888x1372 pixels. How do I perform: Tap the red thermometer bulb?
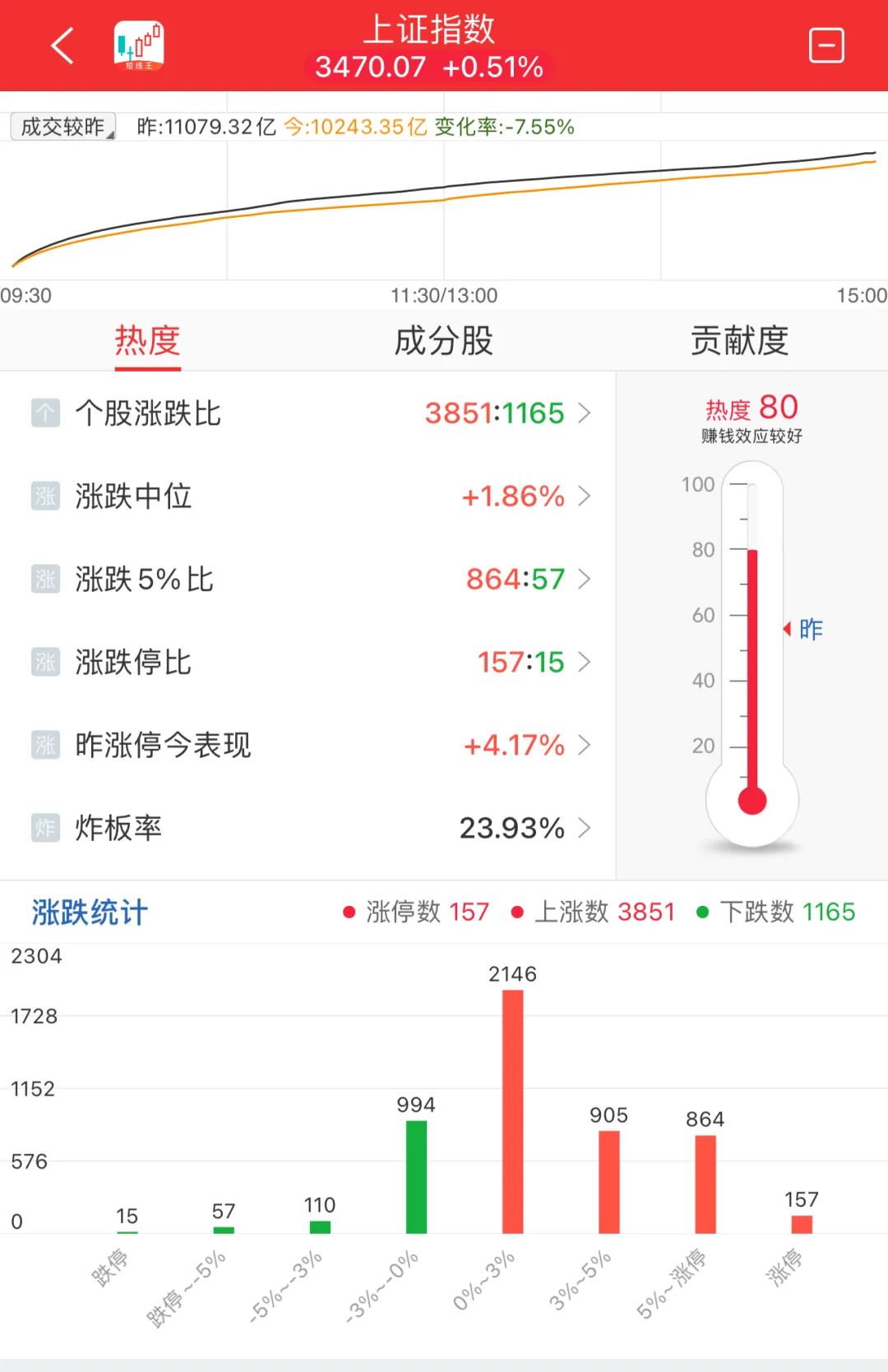(x=752, y=800)
